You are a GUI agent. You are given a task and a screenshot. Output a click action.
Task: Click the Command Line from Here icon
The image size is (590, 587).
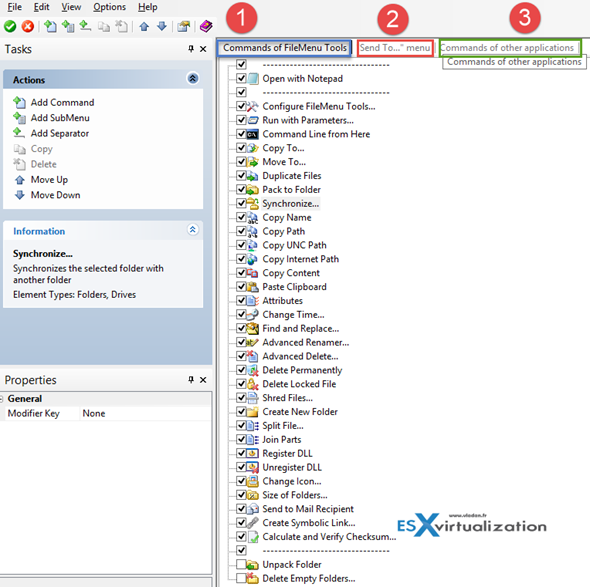click(253, 134)
